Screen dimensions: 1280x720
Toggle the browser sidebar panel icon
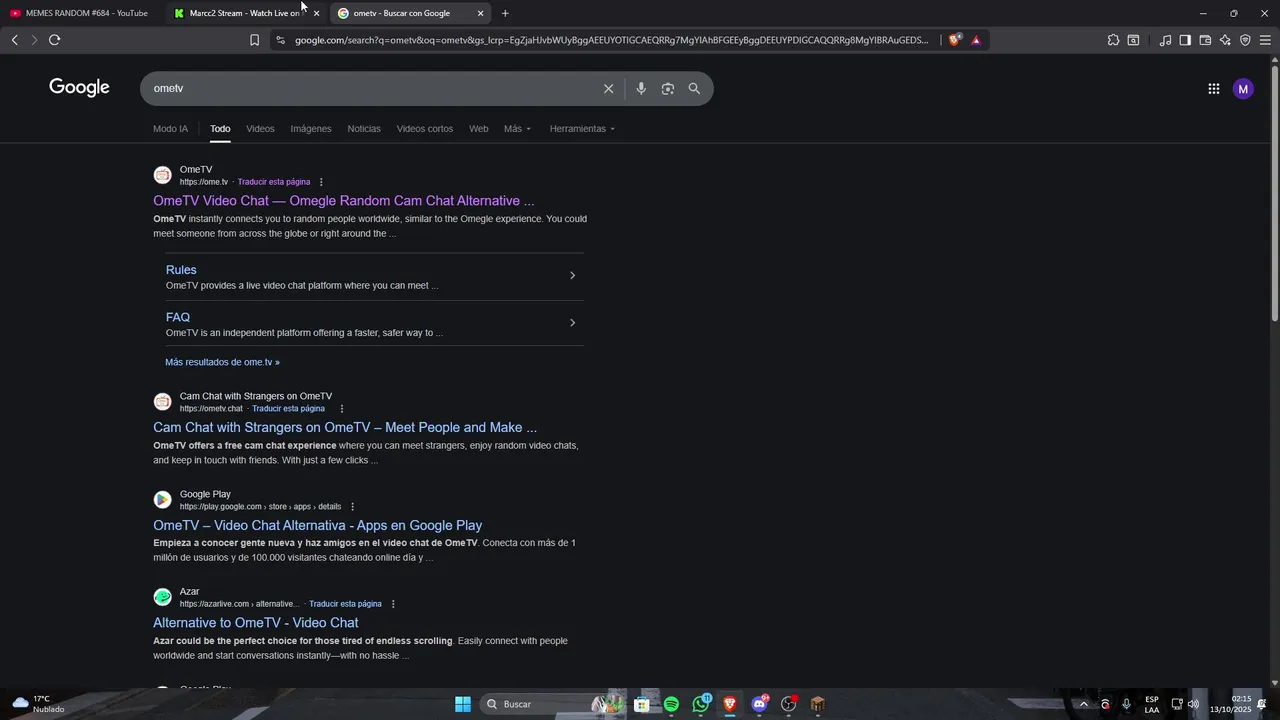[x=1185, y=40]
